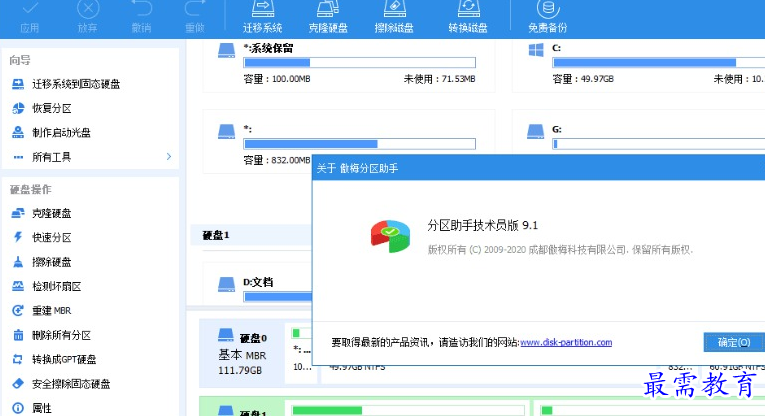Open the 擦除磁盘 toolbar tool
765x416 pixels.
pos(394,17)
